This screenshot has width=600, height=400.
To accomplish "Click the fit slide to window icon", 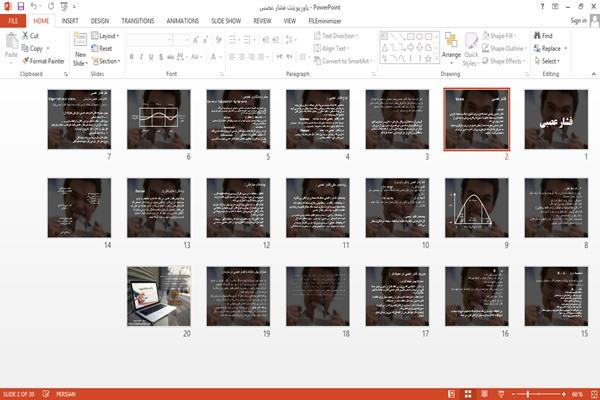I will [594, 394].
